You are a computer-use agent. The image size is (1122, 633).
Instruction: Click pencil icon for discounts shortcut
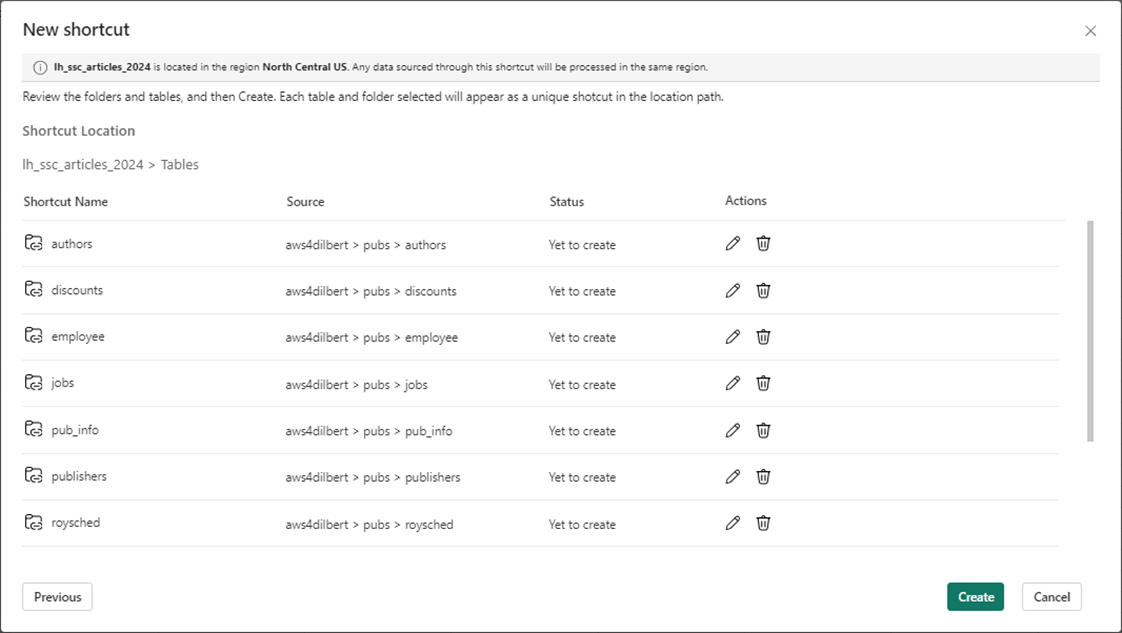pos(733,291)
